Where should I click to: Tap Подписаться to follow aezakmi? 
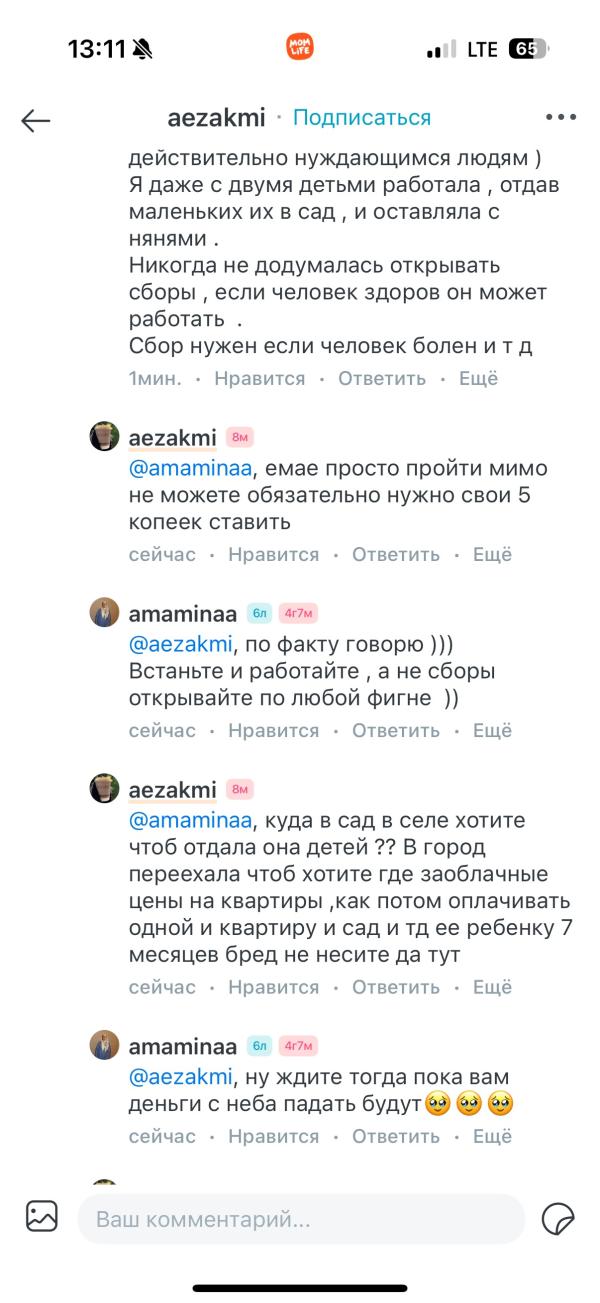360,116
